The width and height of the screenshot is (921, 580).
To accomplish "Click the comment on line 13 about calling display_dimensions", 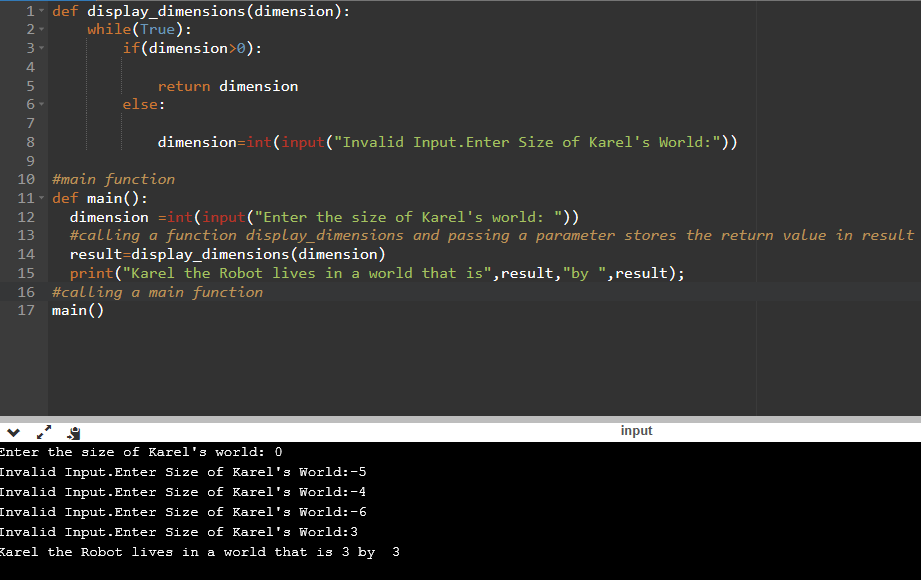I will point(492,236).
